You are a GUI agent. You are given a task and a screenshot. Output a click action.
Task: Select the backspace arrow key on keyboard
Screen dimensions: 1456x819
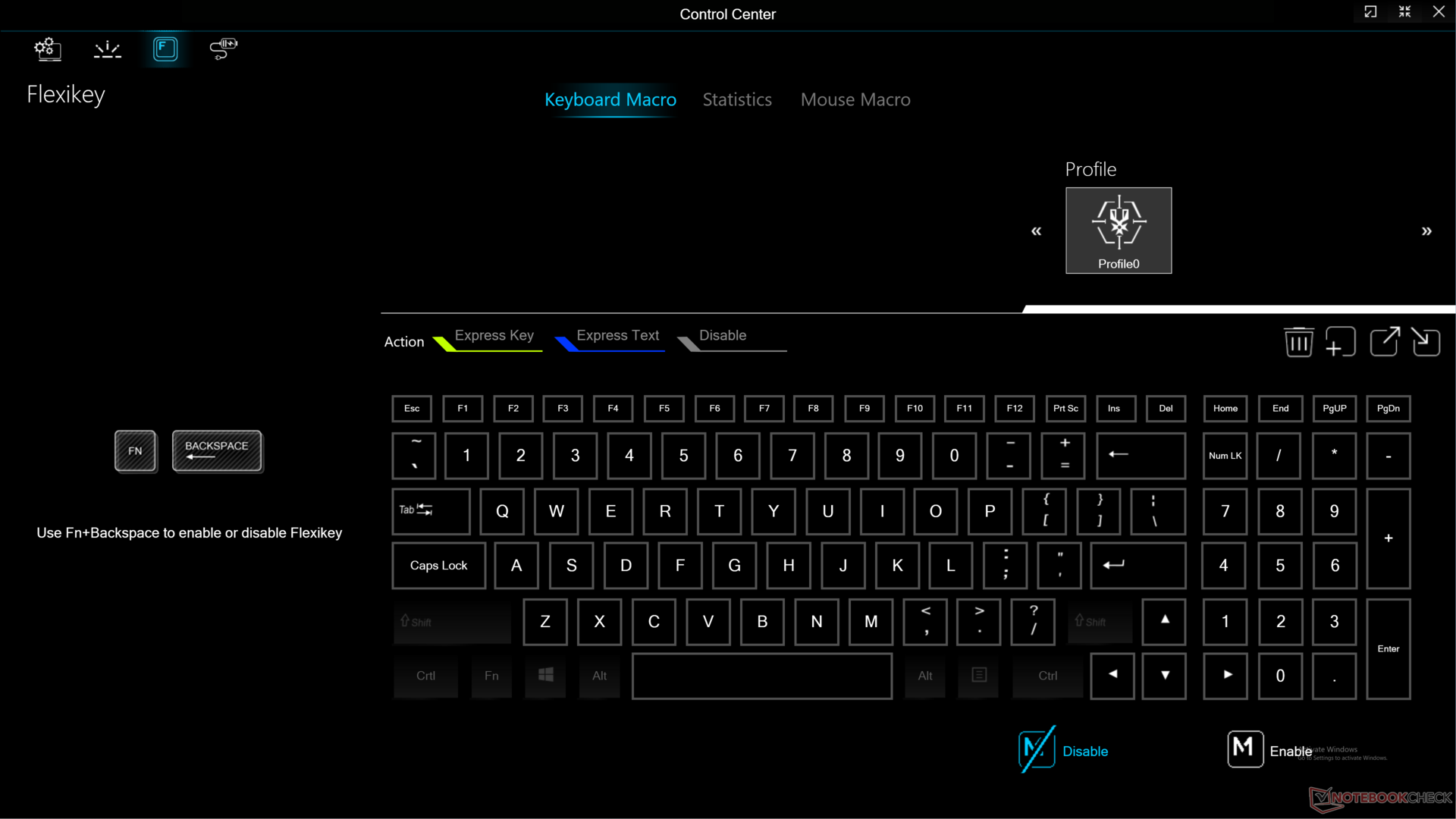1141,456
